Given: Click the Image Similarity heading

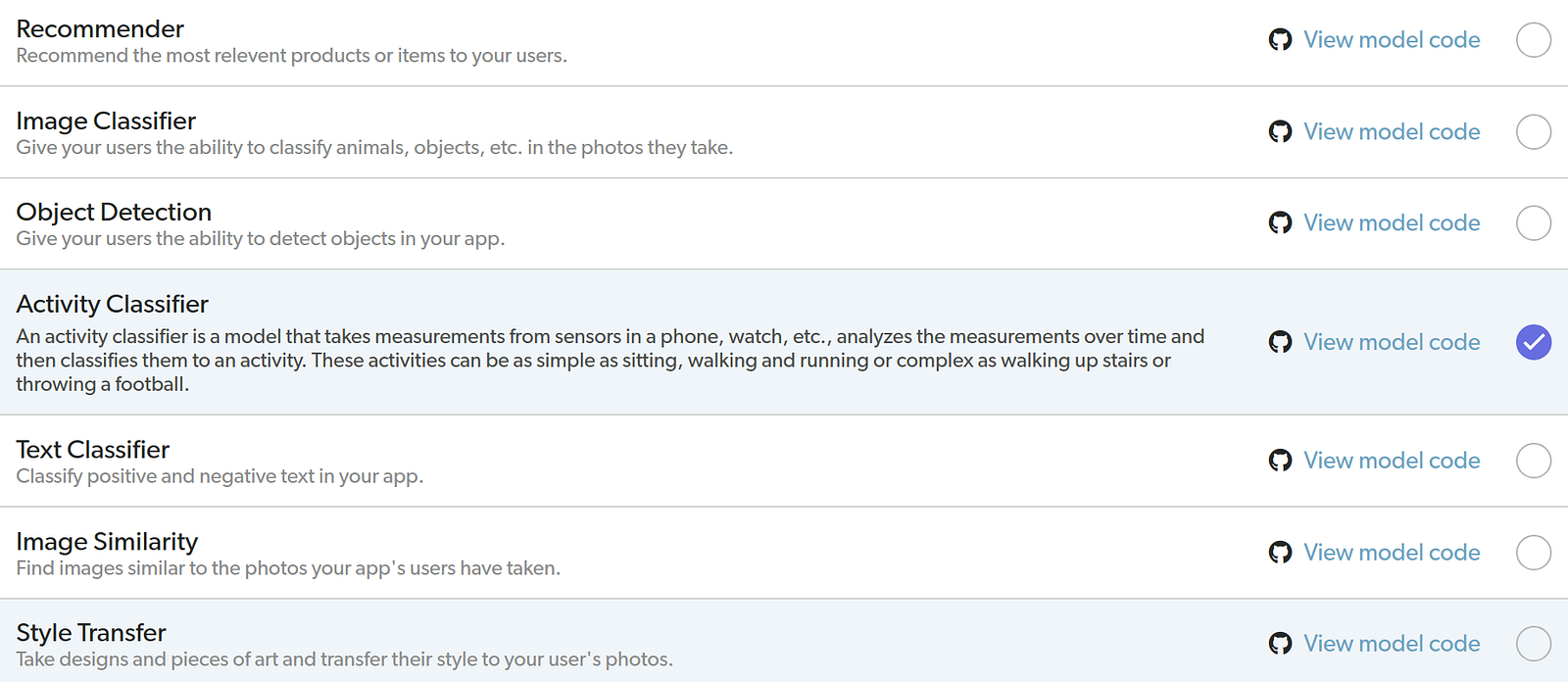Looking at the screenshot, I should coord(107,542).
